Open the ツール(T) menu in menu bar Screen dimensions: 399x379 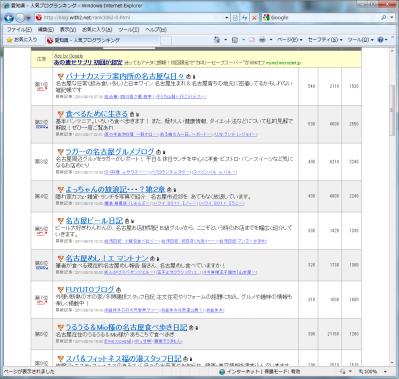129,30
